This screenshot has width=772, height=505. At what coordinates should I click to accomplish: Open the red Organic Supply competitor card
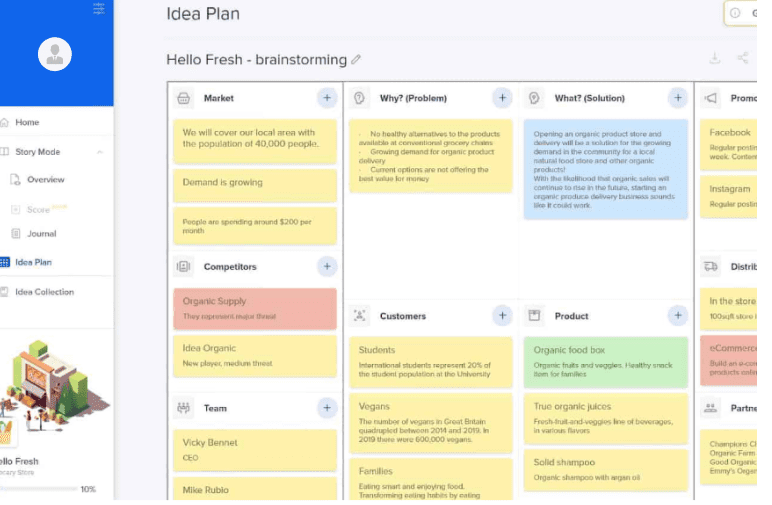pos(254,307)
